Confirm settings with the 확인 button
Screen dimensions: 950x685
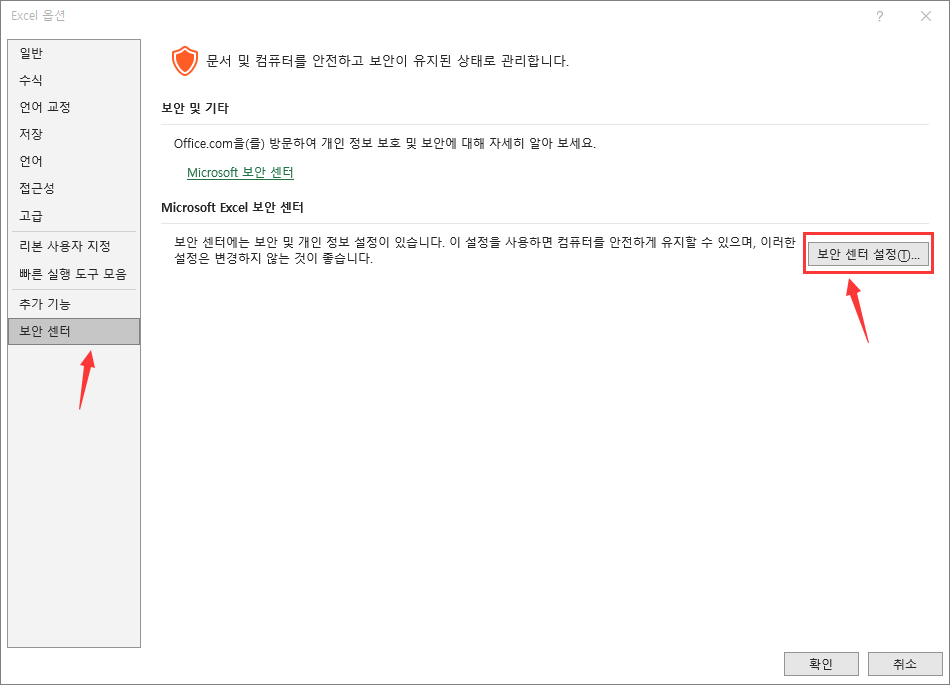pos(820,663)
